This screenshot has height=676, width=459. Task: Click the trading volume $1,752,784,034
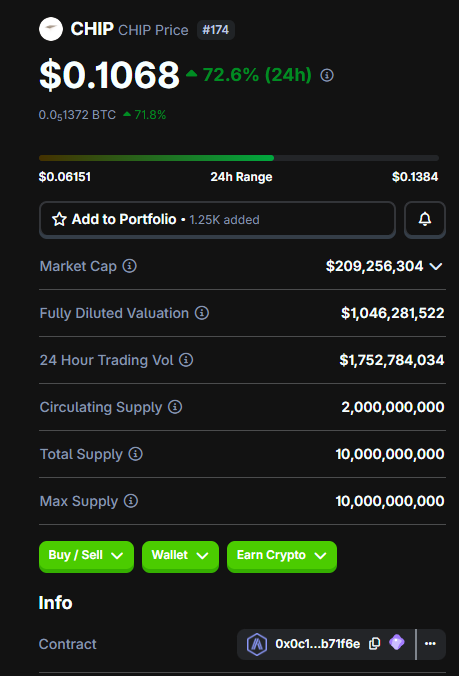pos(392,360)
